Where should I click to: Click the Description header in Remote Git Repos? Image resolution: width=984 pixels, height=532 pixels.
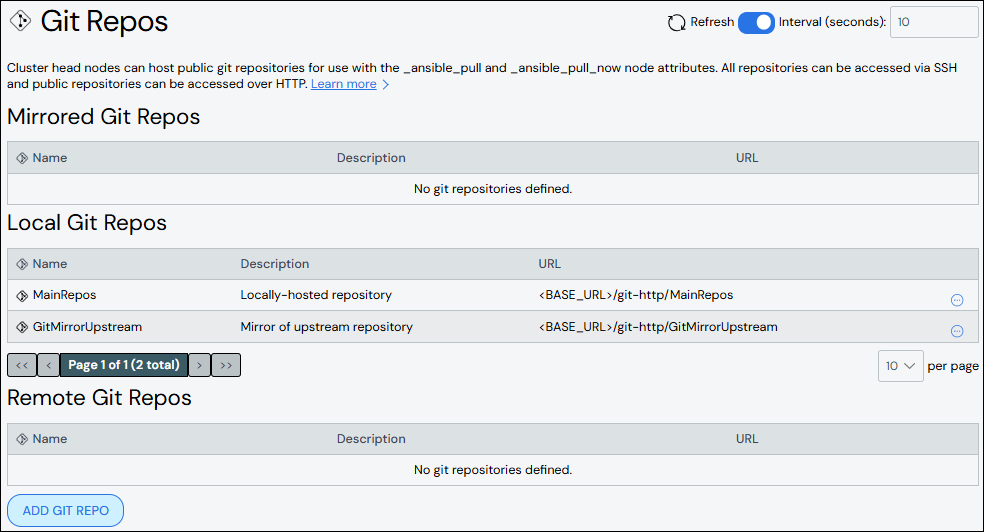point(371,439)
